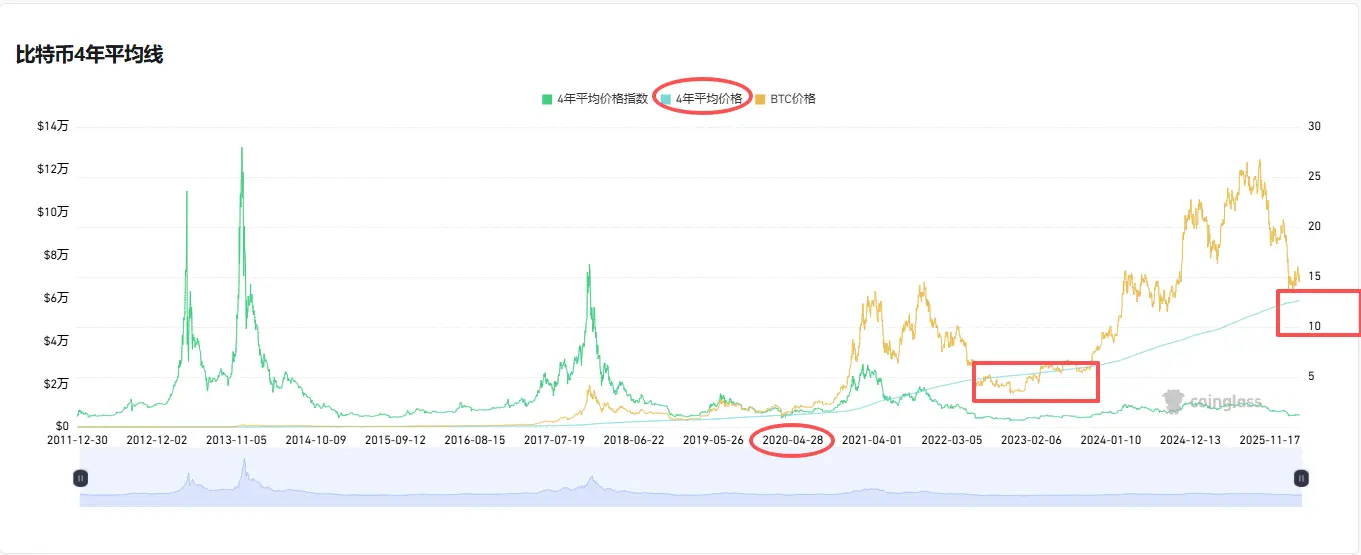
Task: Click the 2021-04-01 date axis label
Action: (872, 439)
